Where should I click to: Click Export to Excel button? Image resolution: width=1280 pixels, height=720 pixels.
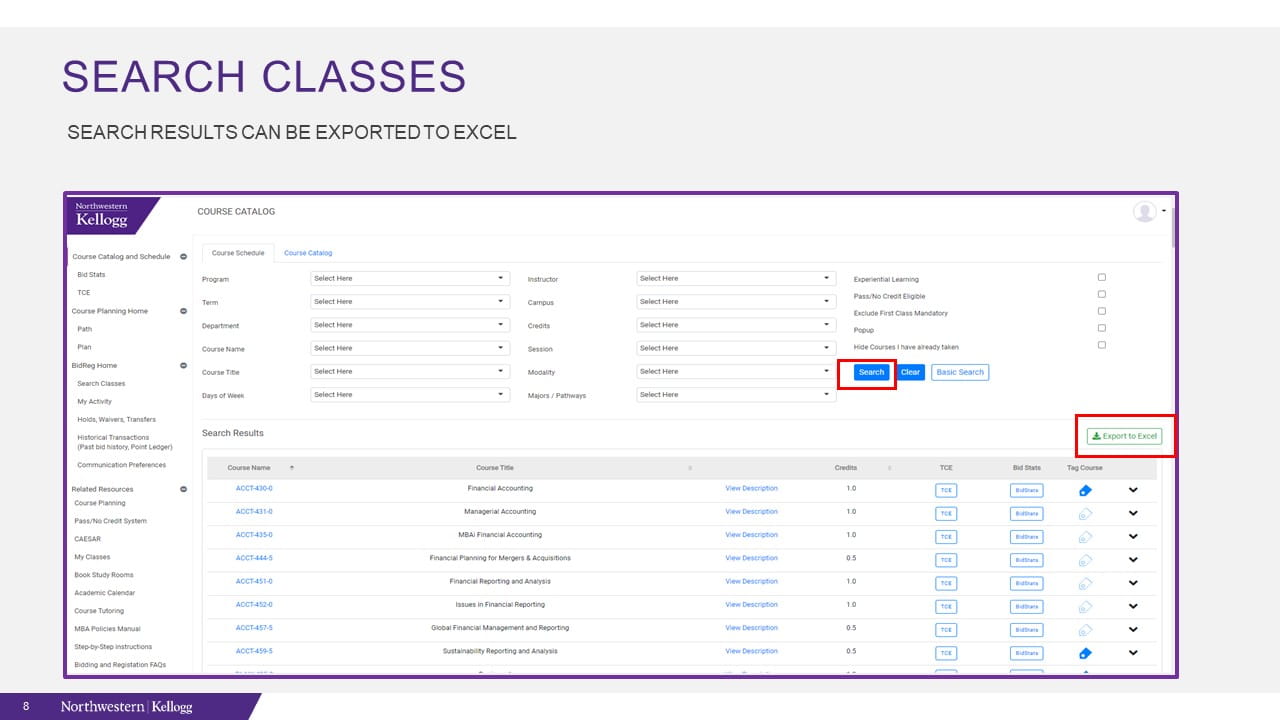click(x=1124, y=436)
